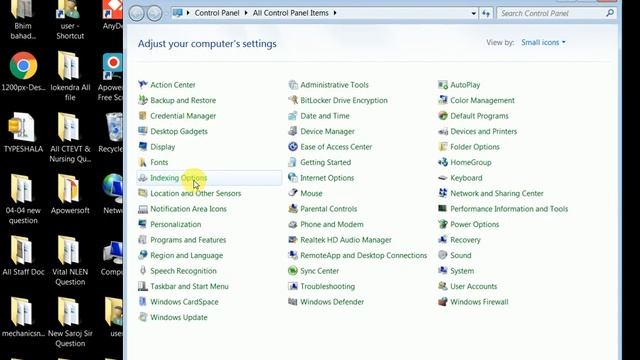Screen dimensions: 640x360
Task: Click the Ease of Access Center icon
Action: click(x=293, y=147)
